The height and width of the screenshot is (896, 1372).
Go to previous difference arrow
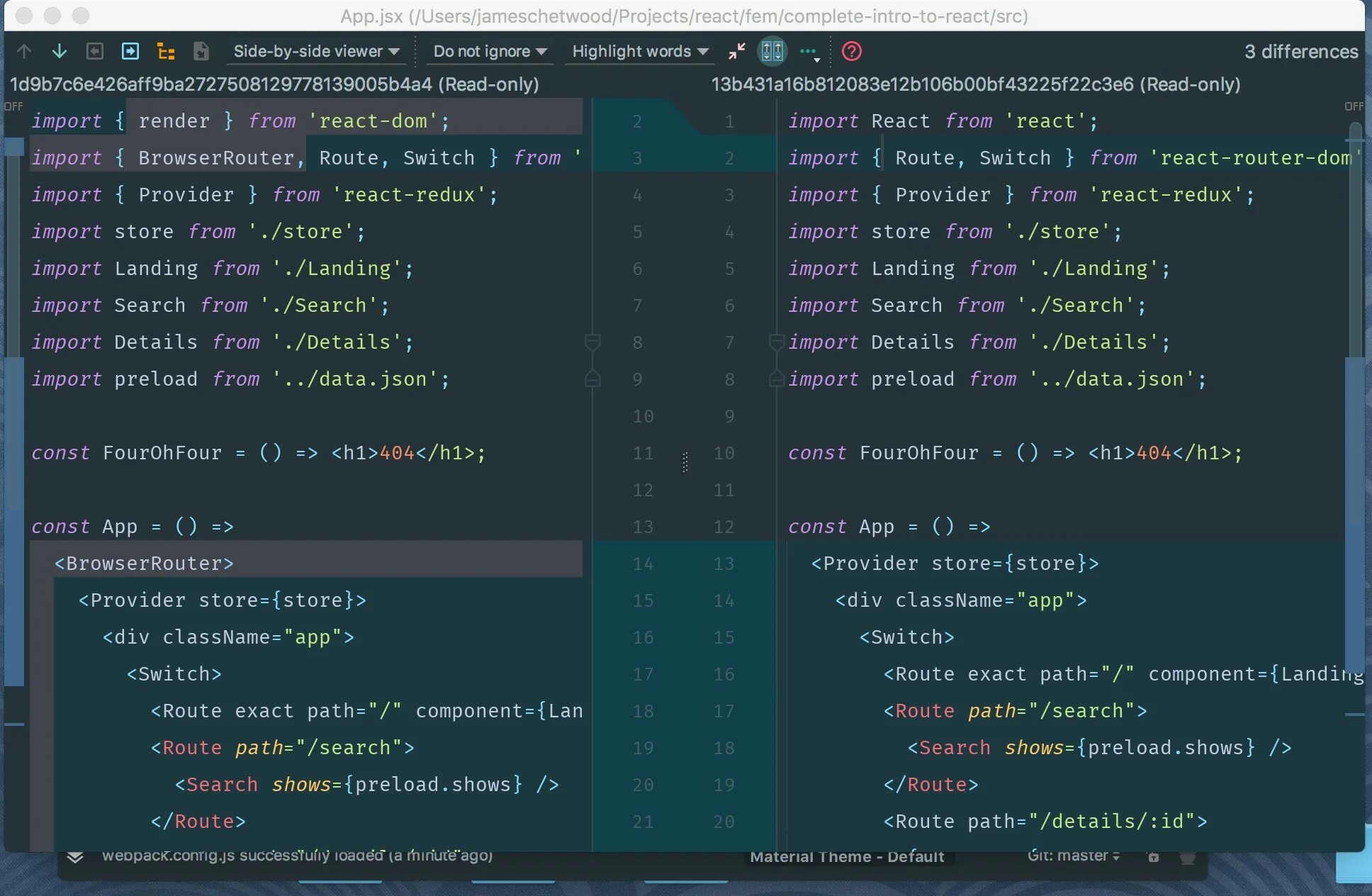(x=23, y=51)
